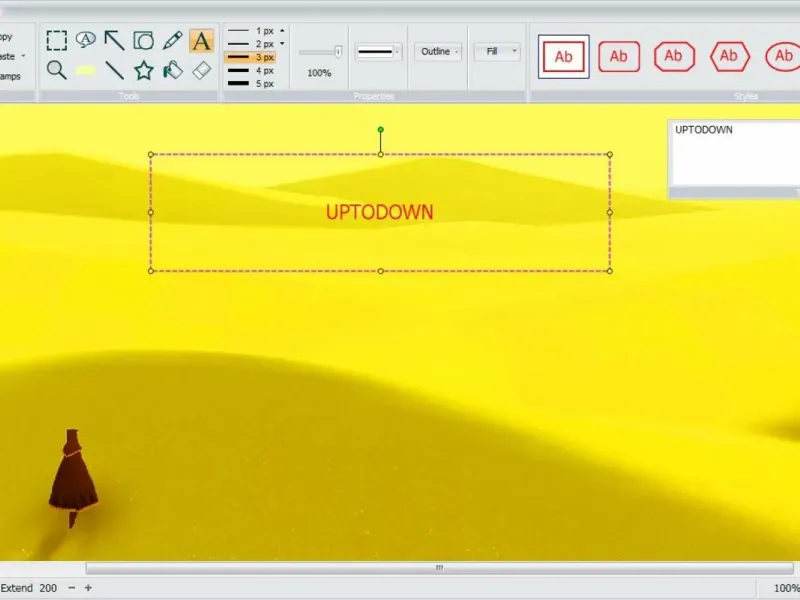Click the status bar zoom percentage

[786, 588]
